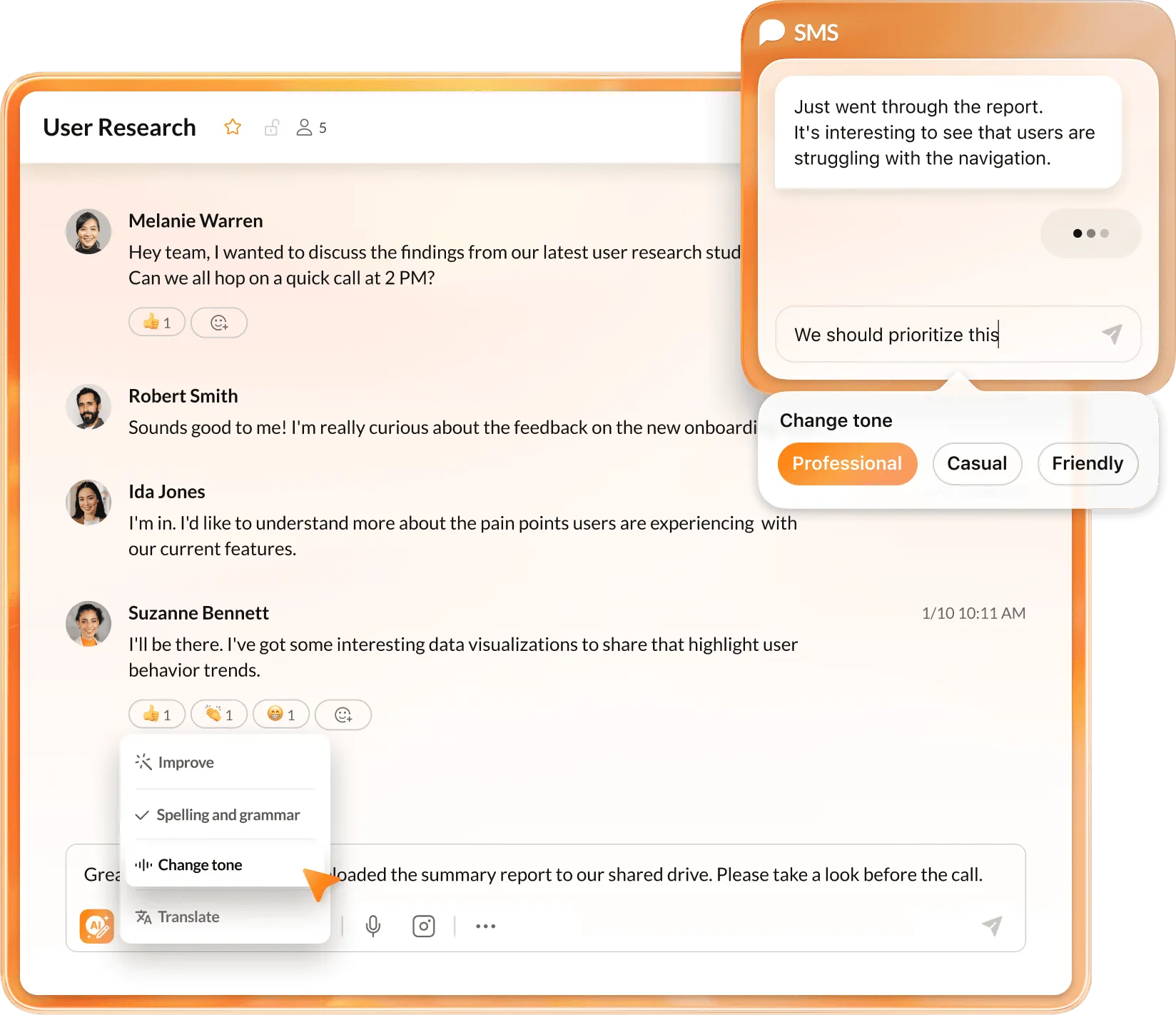
Task: Click the camera icon in message toolbar
Action: click(423, 926)
